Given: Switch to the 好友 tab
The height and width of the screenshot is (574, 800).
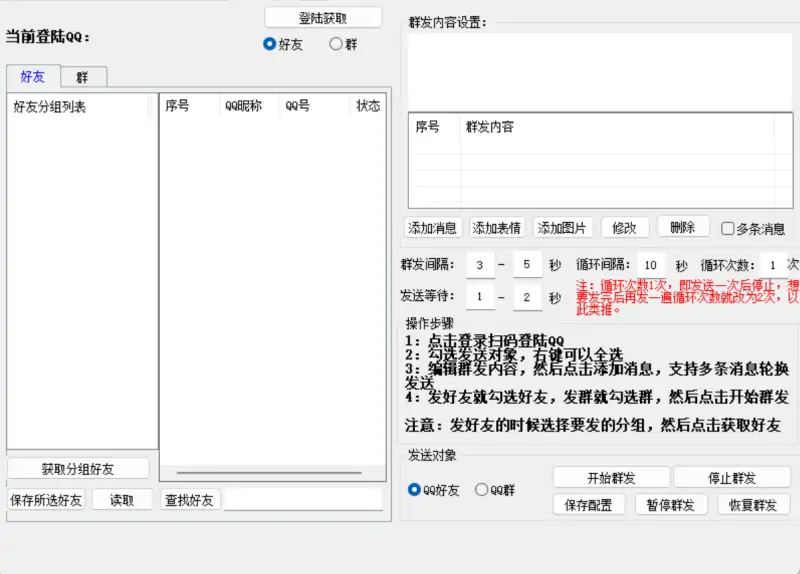Looking at the screenshot, I should [x=33, y=77].
